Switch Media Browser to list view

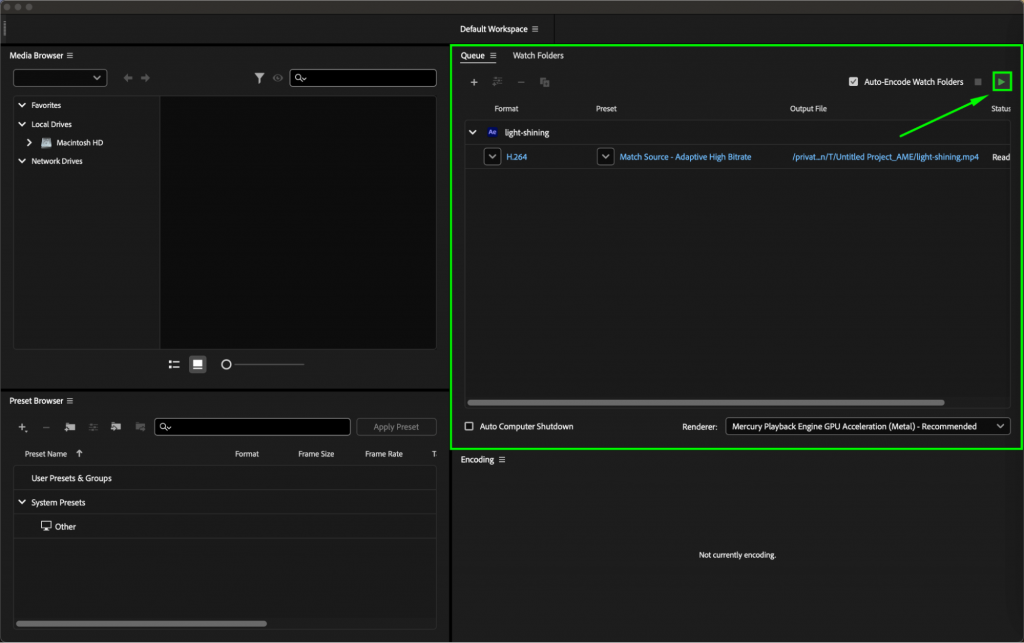coord(174,364)
